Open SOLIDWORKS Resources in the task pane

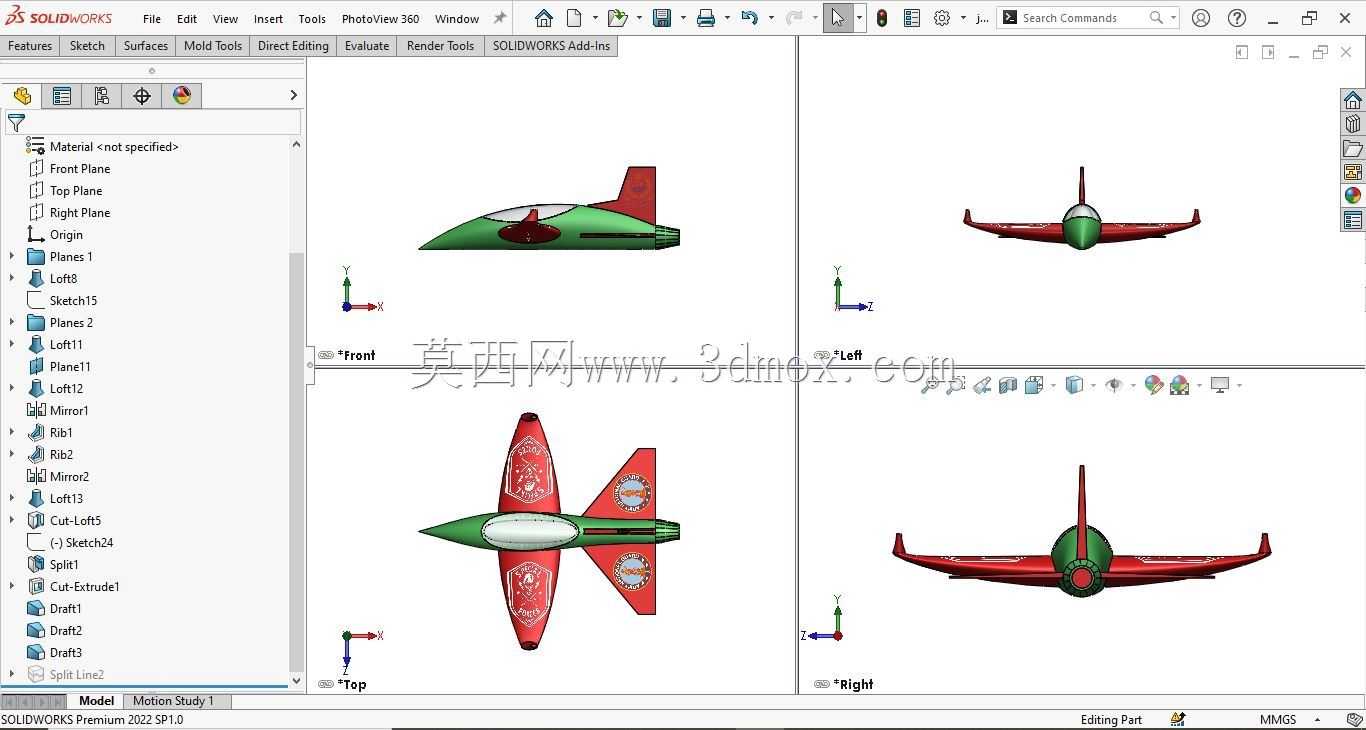click(1353, 100)
